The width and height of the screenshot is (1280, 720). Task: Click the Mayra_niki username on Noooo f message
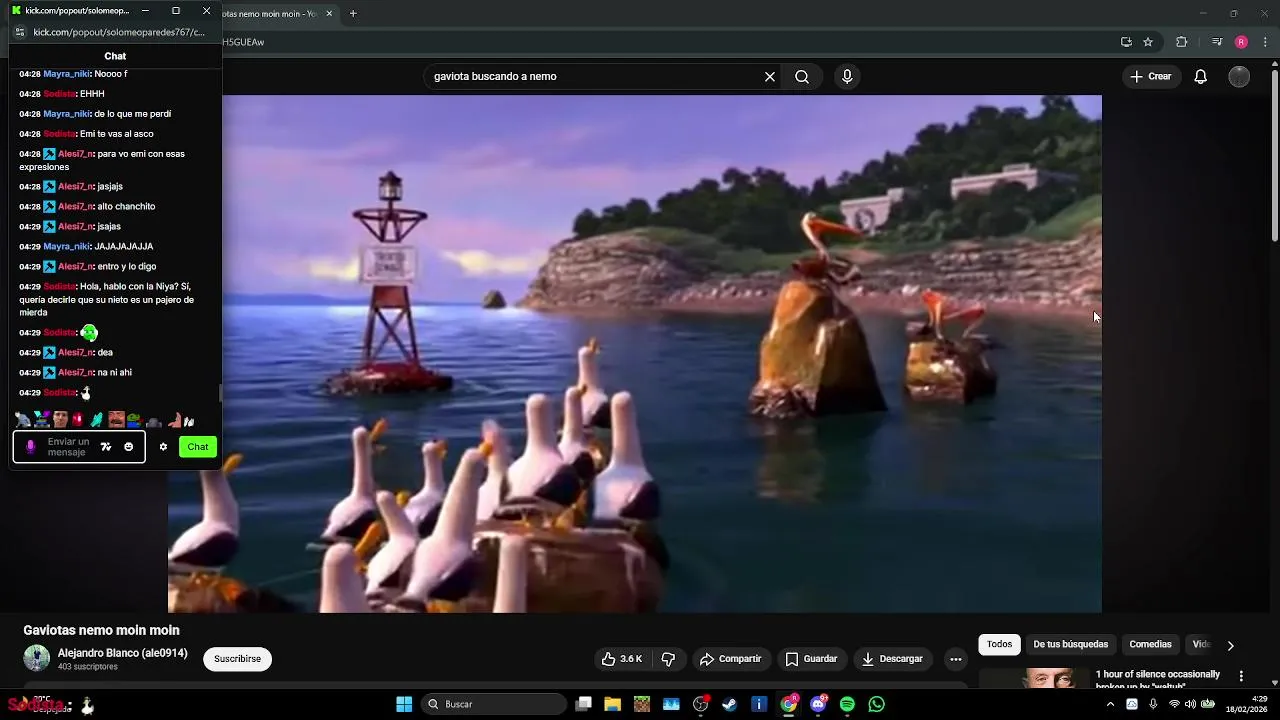(67, 74)
